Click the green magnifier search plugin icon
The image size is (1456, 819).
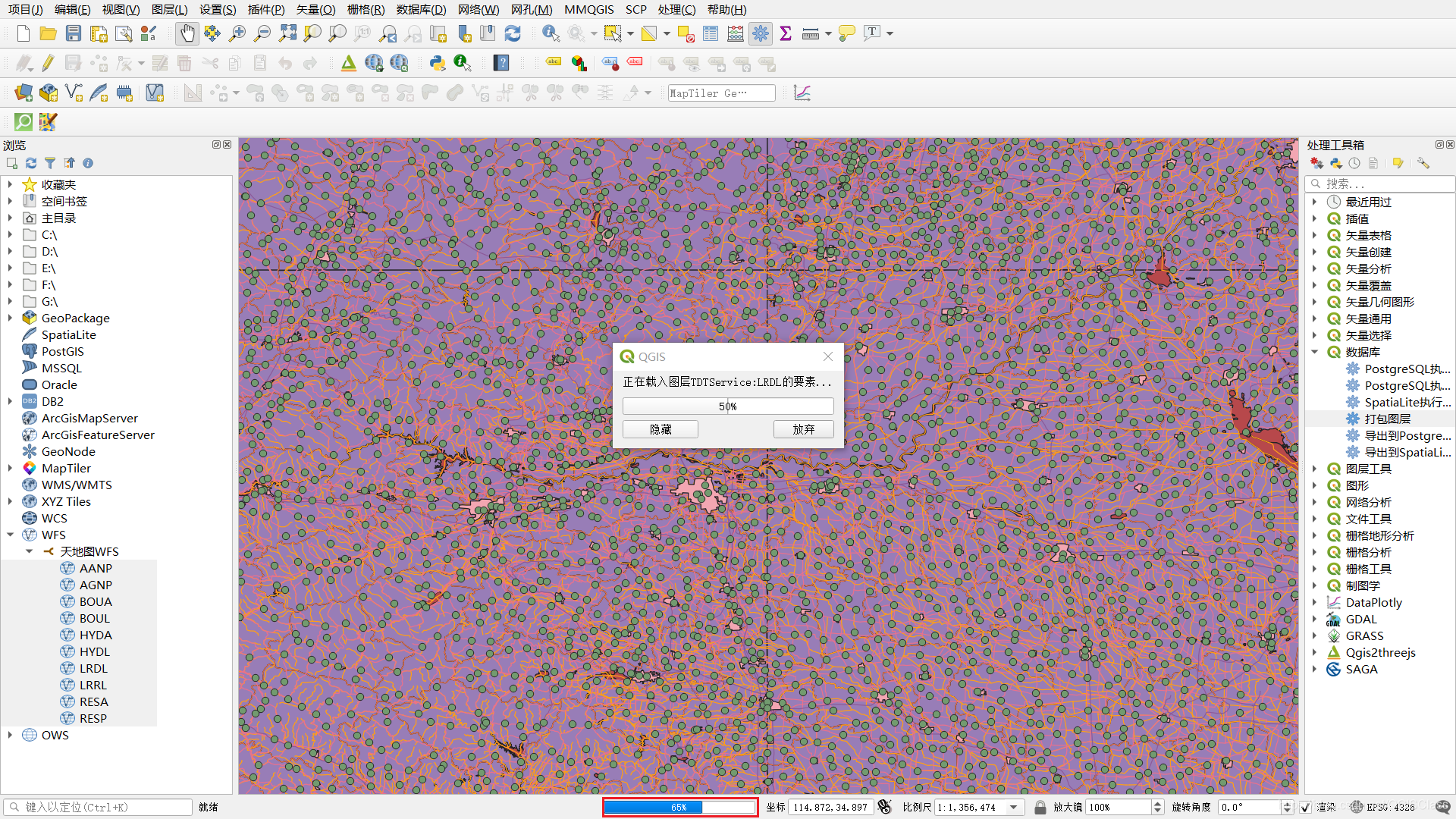[24, 121]
